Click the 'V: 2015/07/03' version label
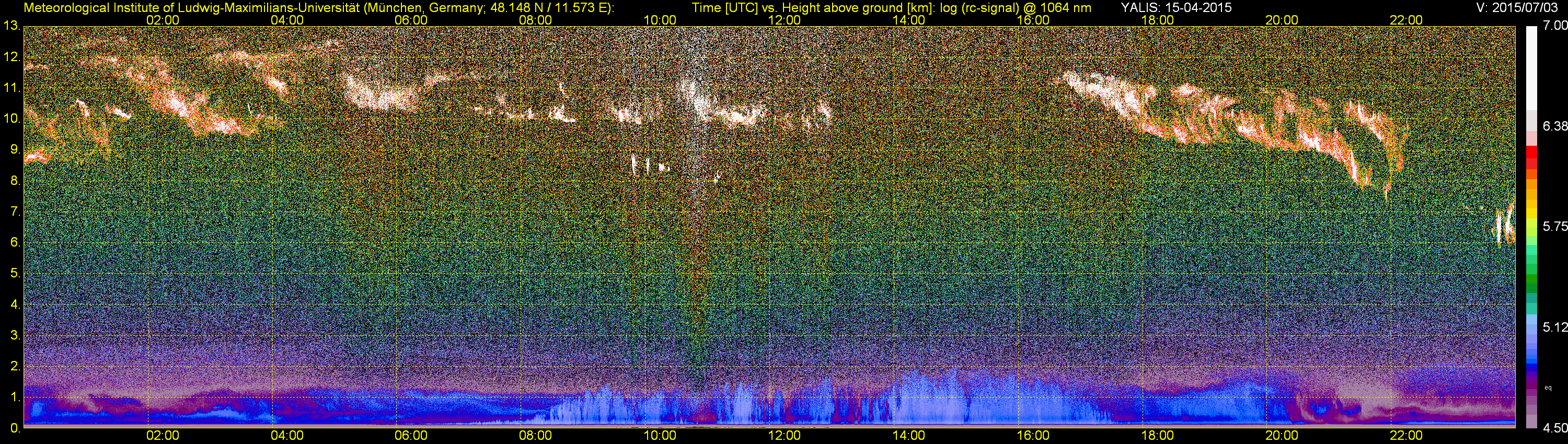Screen dimensions: 1568x444 [1517, 8]
